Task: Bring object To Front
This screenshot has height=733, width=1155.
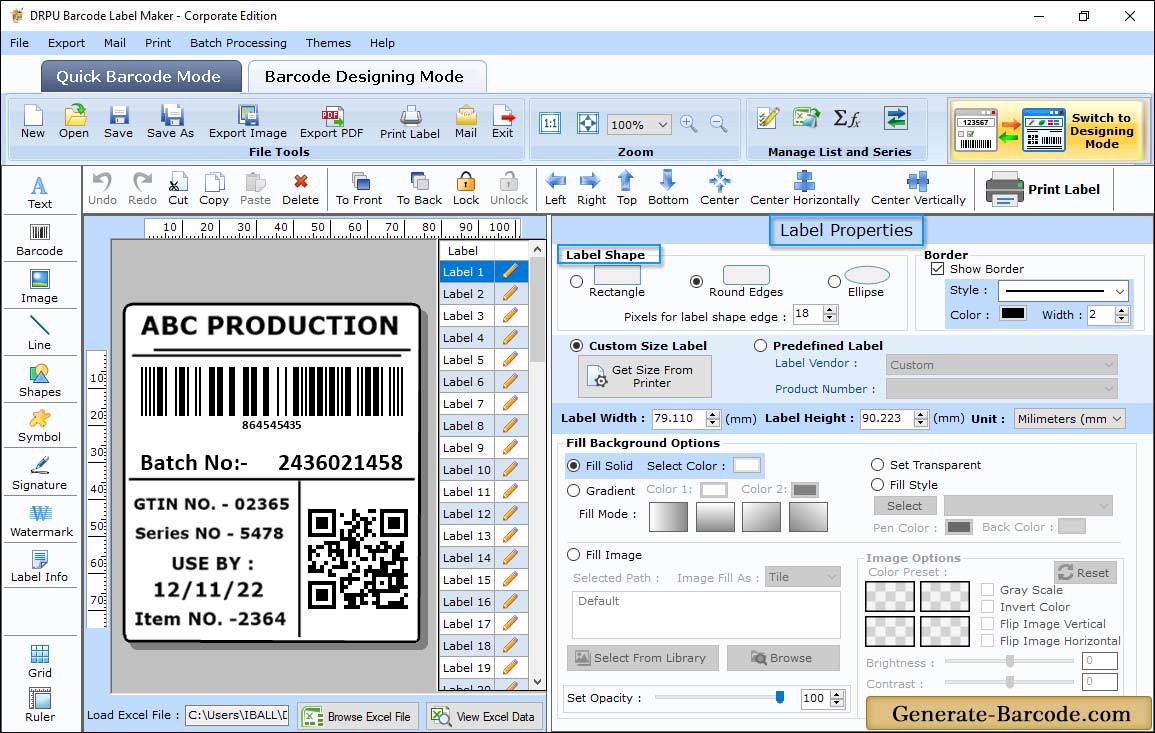Action: (x=359, y=189)
